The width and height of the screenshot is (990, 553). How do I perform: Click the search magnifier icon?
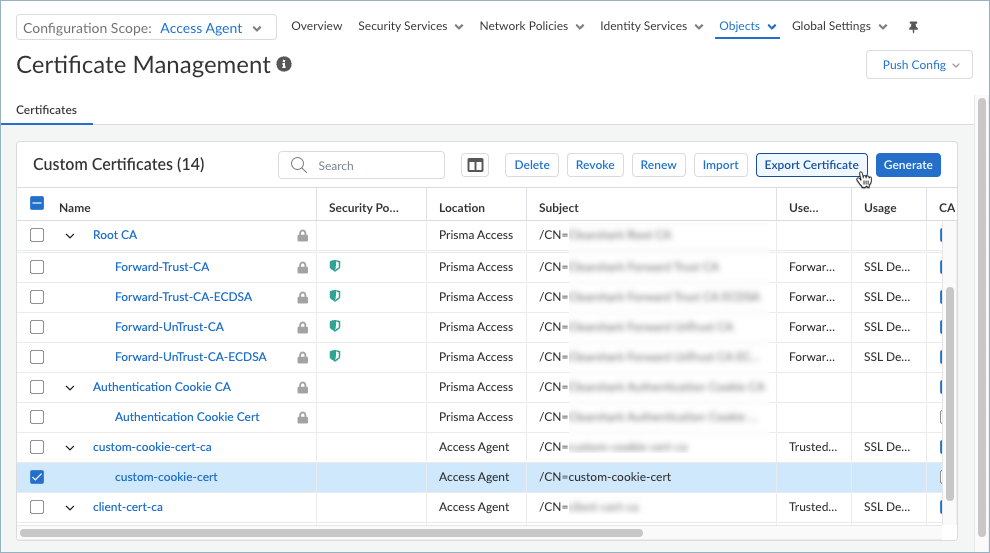coord(299,165)
